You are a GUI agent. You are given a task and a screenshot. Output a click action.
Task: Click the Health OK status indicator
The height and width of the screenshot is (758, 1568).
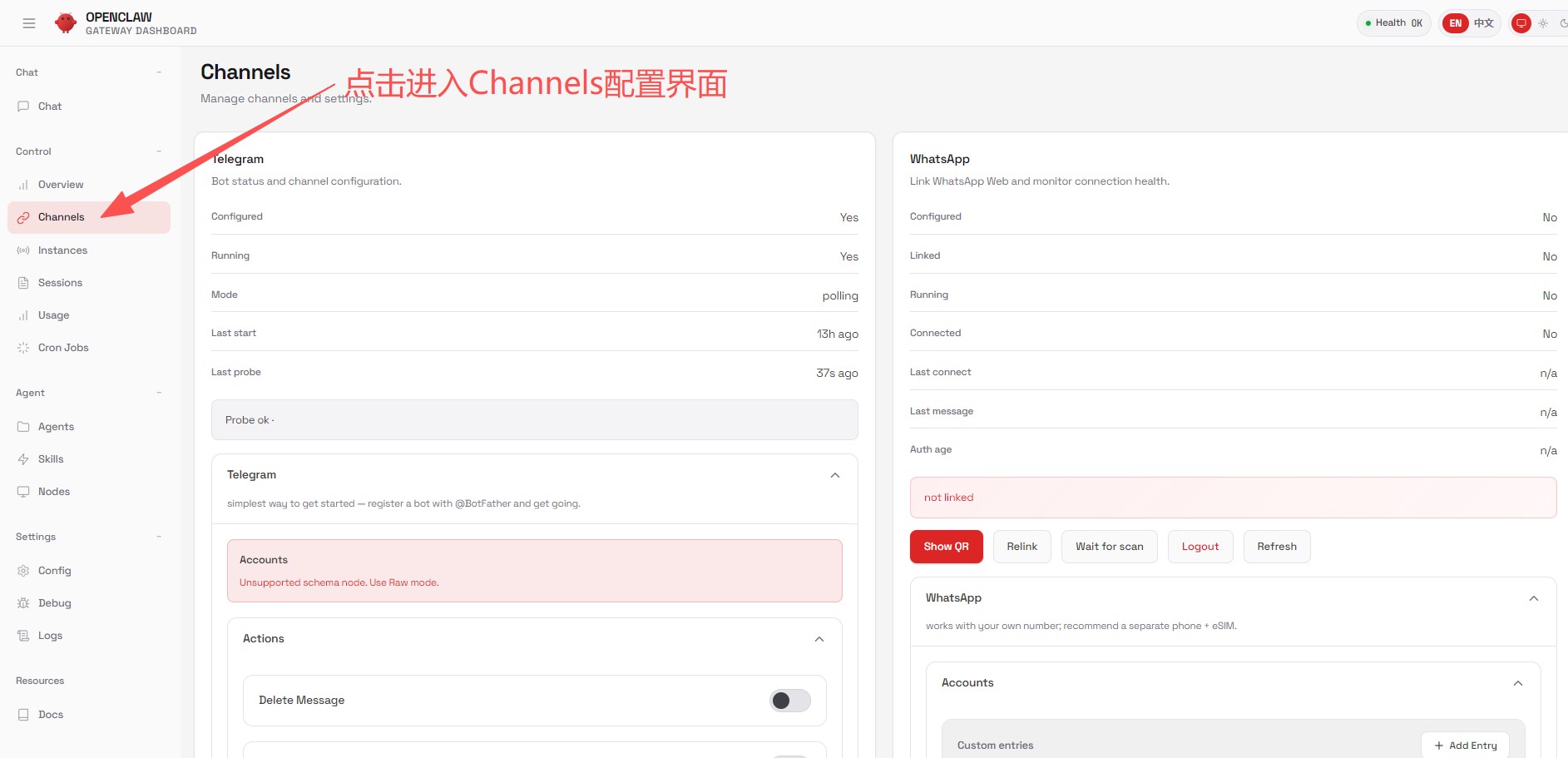click(x=1394, y=23)
